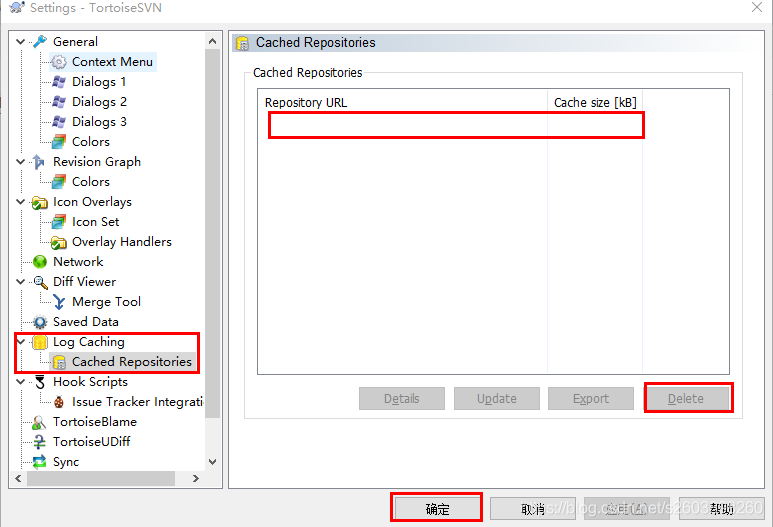Click the Icon Set icon

pos(59,222)
